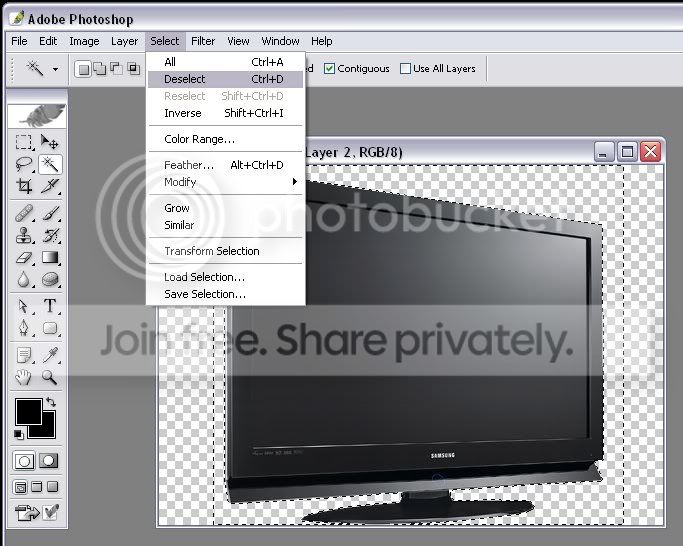Choose Inverse from Select menu
683x546 pixels.
(225, 113)
